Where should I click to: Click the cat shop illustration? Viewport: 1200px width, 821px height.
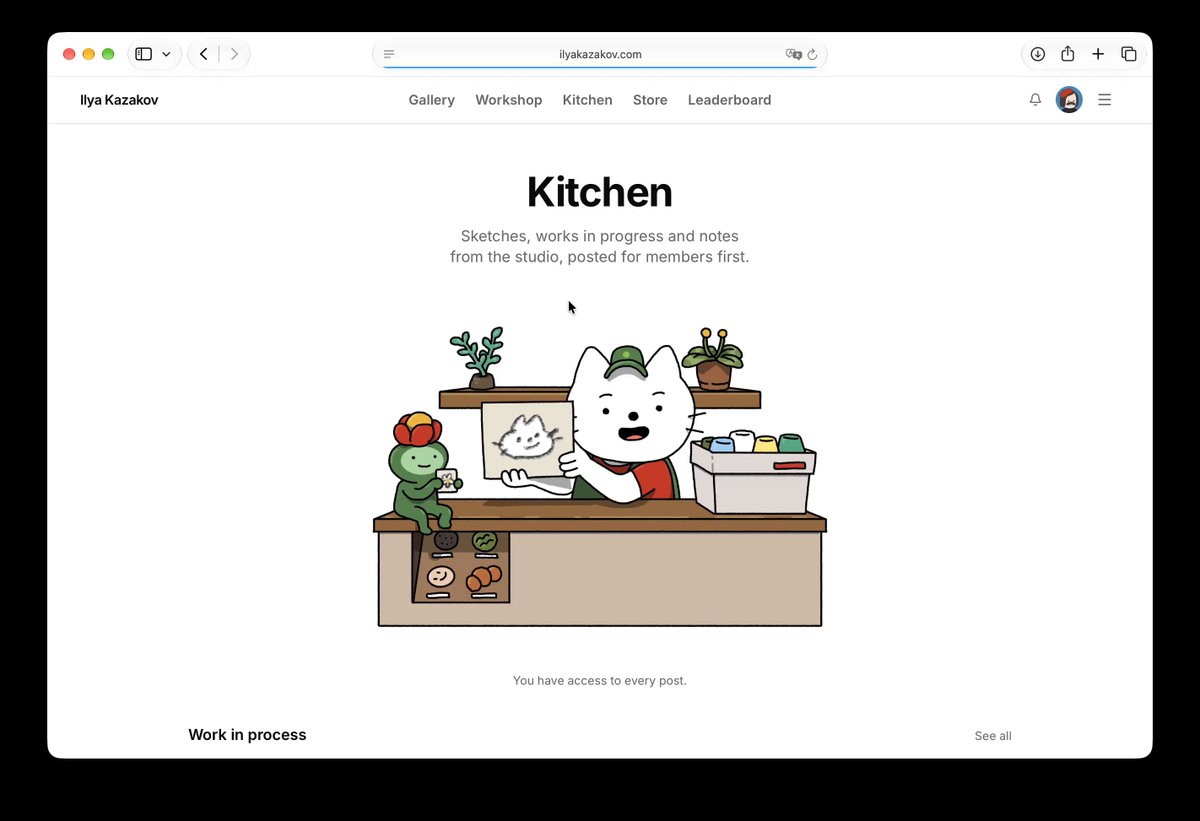pyautogui.click(x=600, y=476)
